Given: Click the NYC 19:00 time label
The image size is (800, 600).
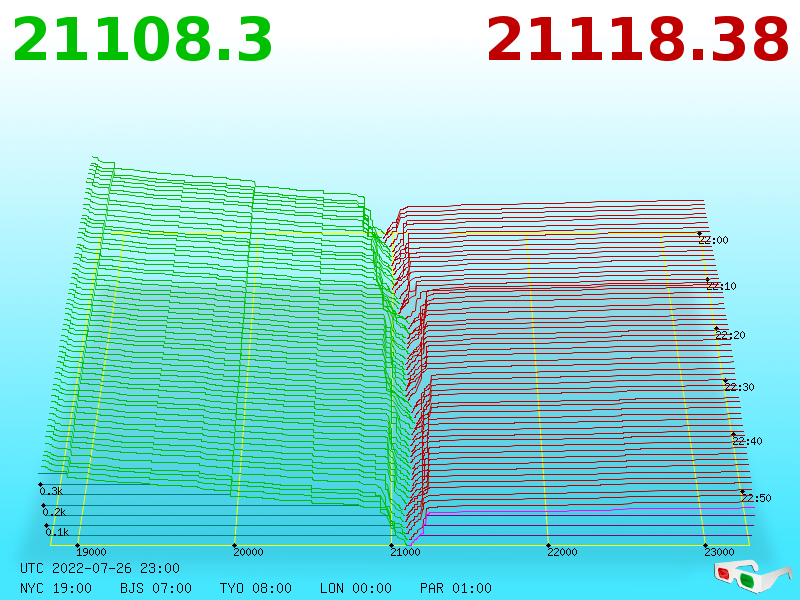Looking at the screenshot, I should click(56, 588).
